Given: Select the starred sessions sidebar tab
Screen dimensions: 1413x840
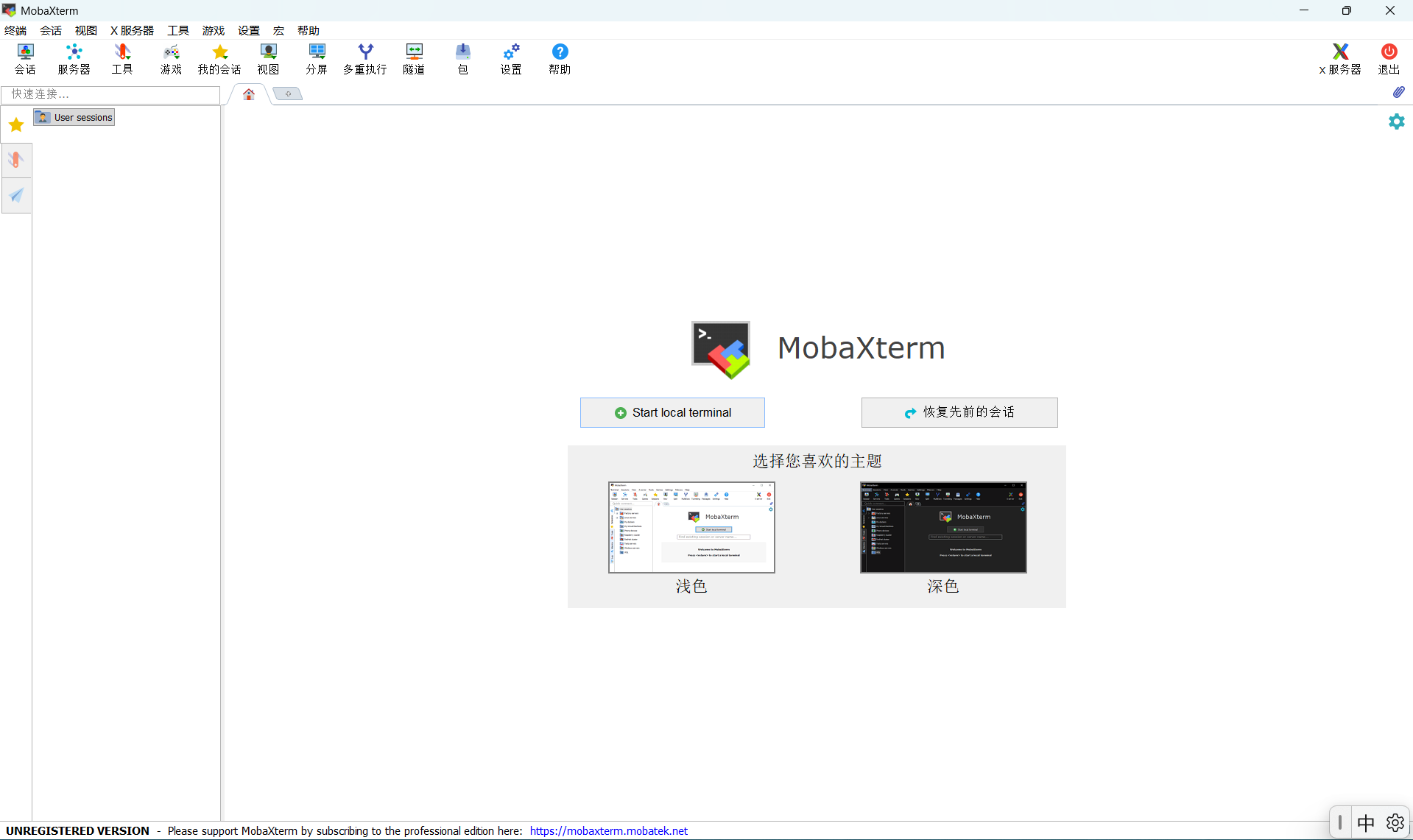Looking at the screenshot, I should [16, 124].
